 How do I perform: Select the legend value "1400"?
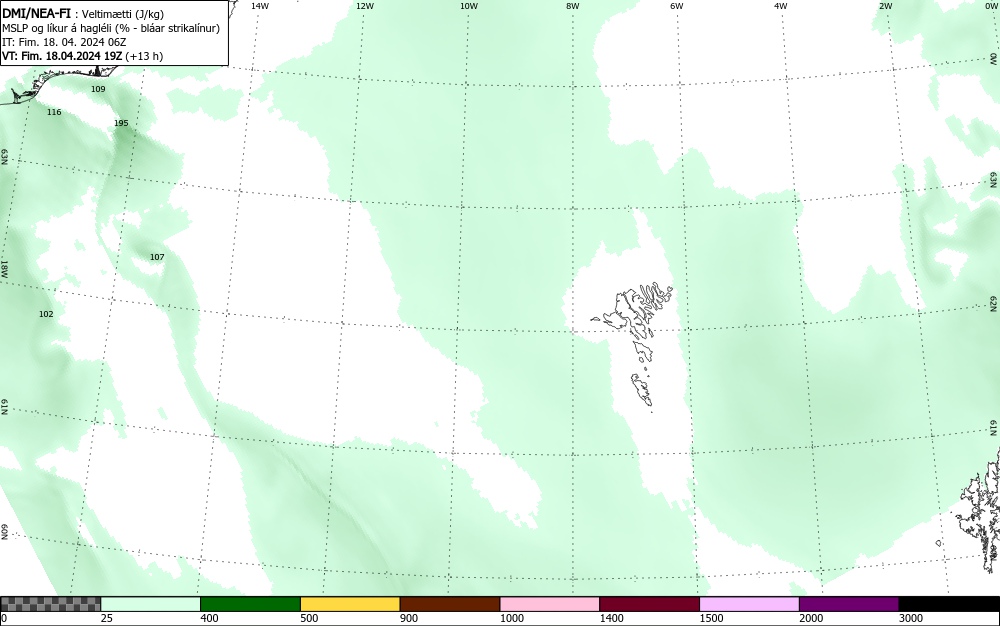coord(611,618)
